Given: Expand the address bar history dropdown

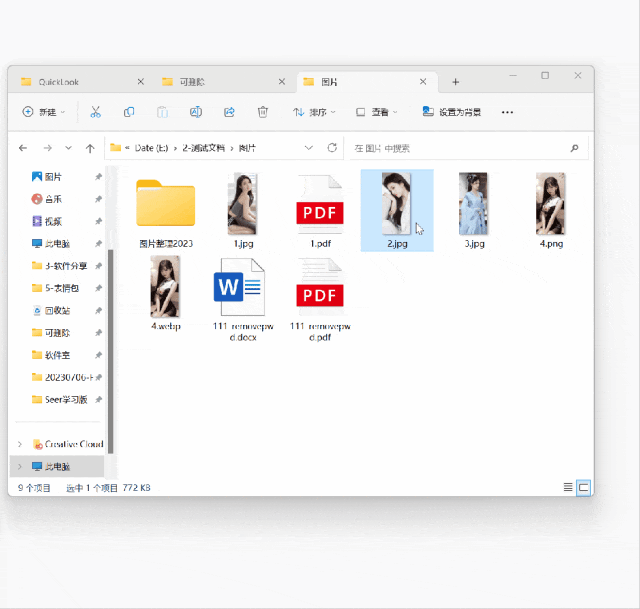Looking at the screenshot, I should coord(308,148).
